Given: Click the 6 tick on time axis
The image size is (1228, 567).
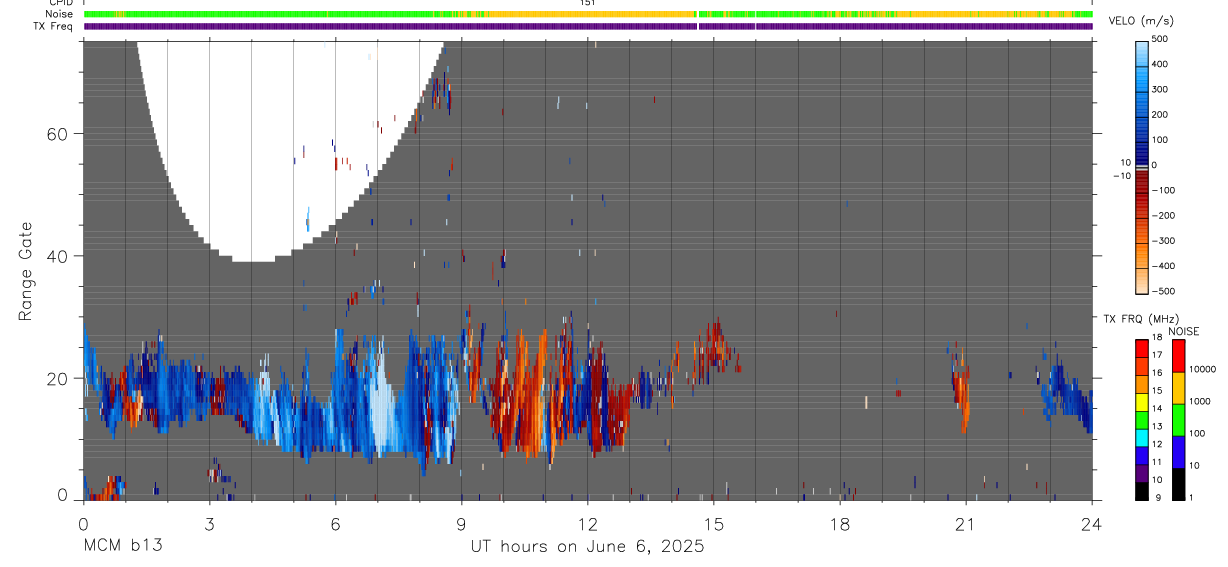Looking at the screenshot, I should [x=335, y=523].
